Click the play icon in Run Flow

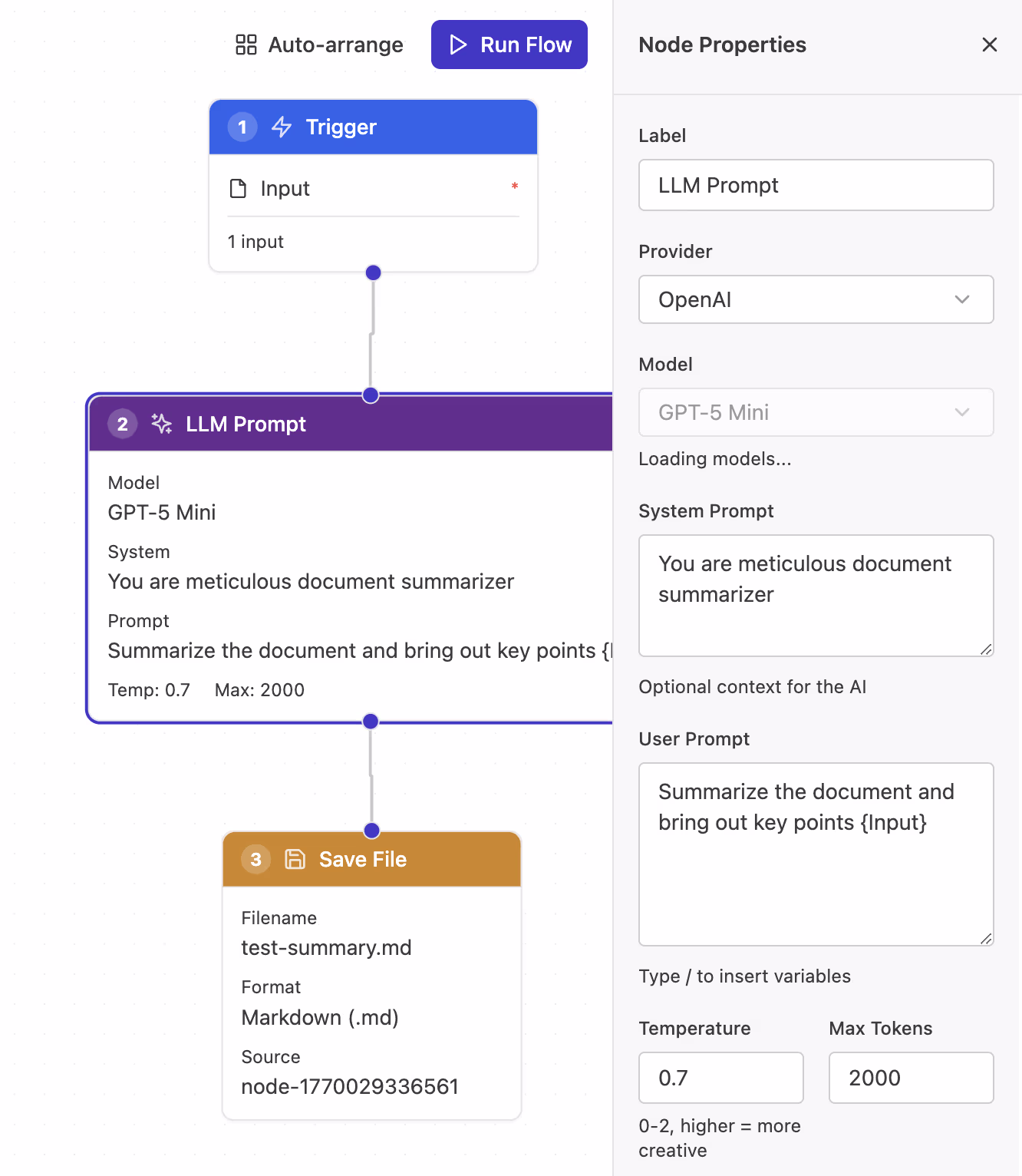458,45
